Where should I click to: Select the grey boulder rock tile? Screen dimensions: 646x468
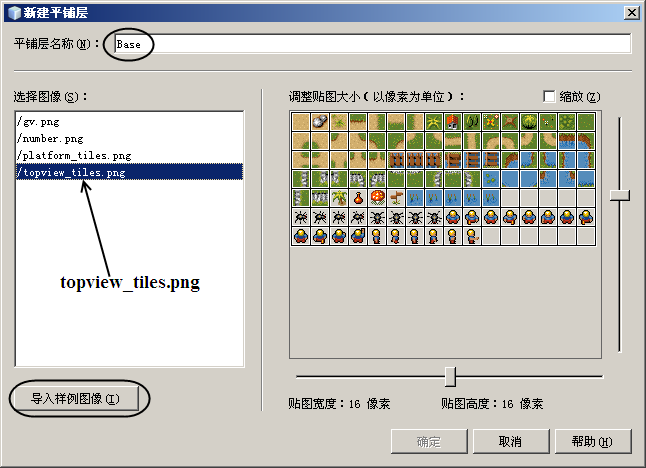pos(320,122)
